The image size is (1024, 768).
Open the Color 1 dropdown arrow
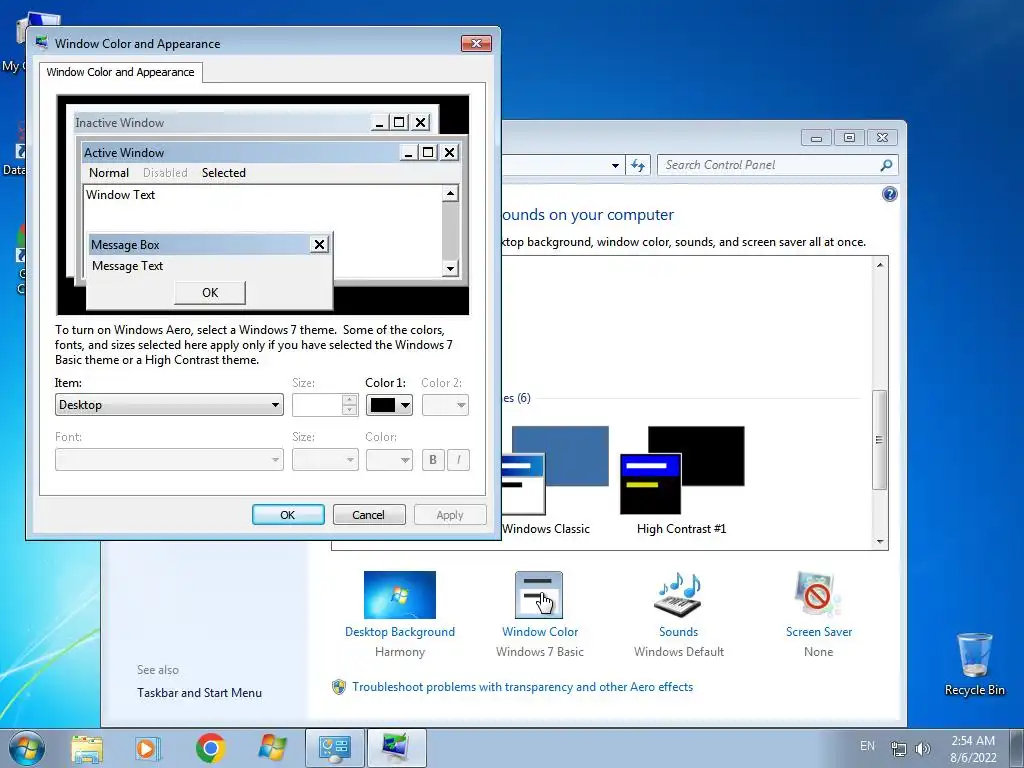click(x=406, y=406)
